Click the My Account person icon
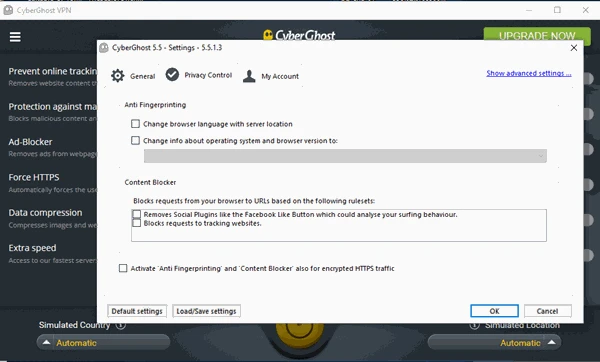Screen dimensions: 600x362 tap(249, 76)
